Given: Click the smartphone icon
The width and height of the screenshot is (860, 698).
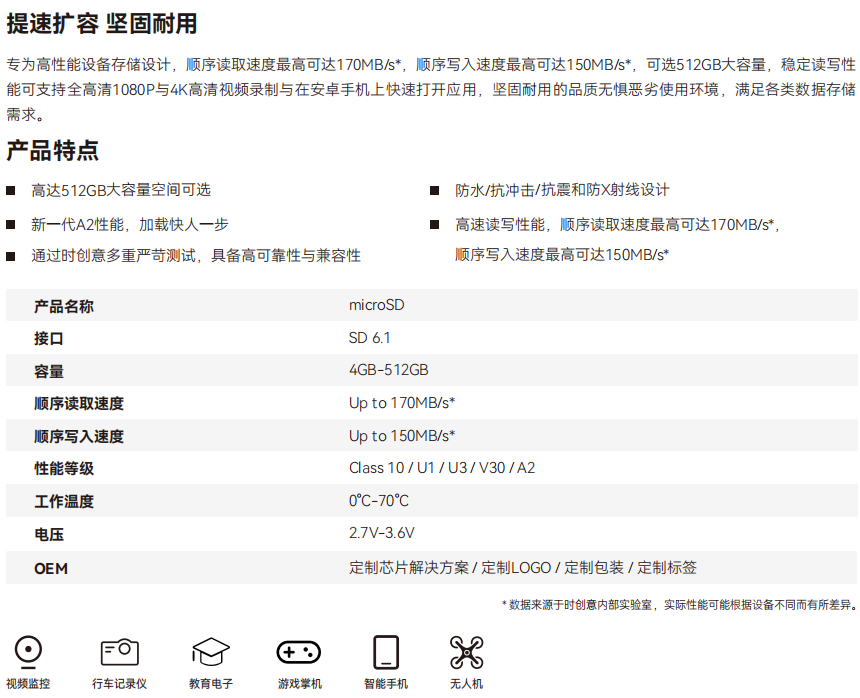Looking at the screenshot, I should (386, 652).
